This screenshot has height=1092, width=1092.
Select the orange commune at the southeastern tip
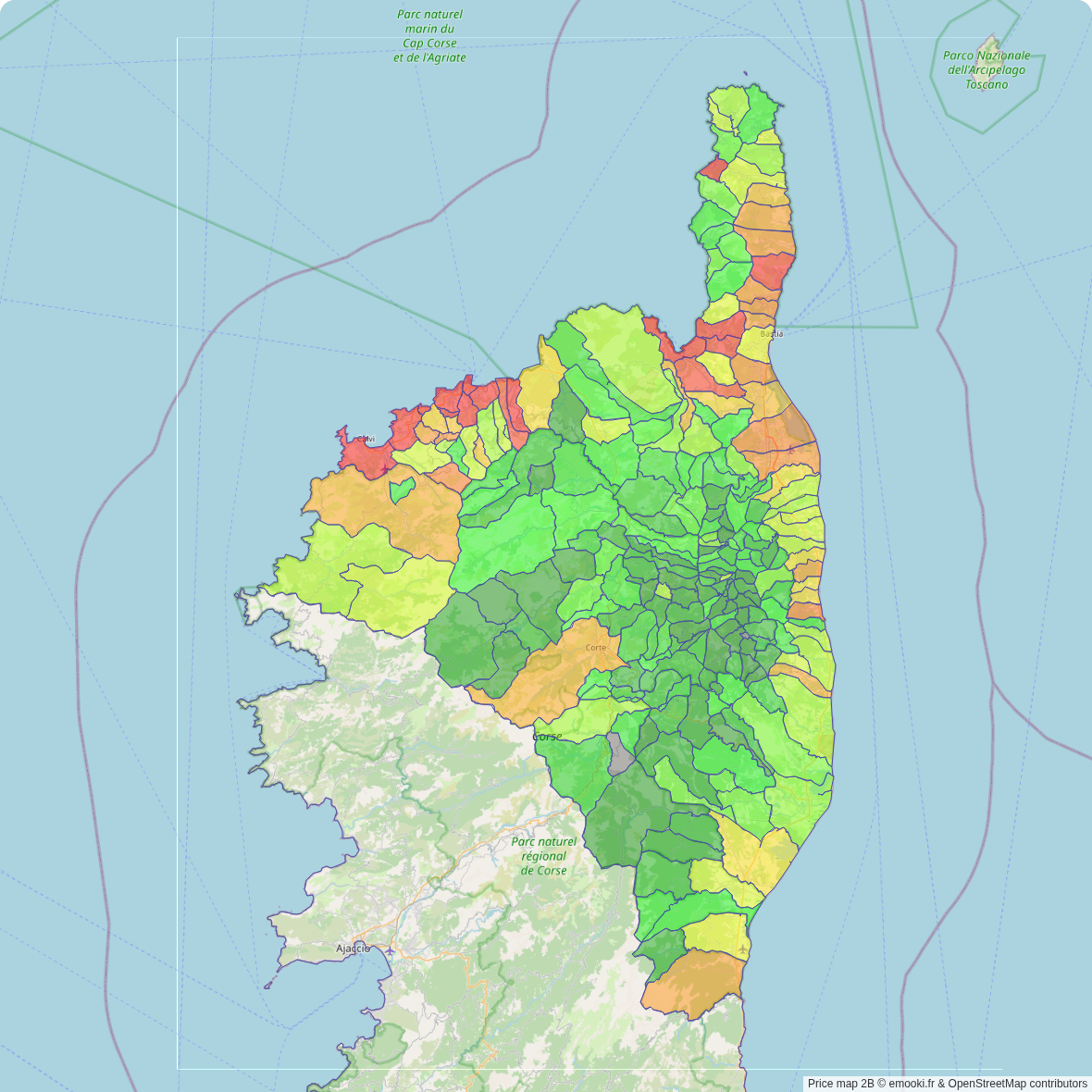(x=694, y=986)
